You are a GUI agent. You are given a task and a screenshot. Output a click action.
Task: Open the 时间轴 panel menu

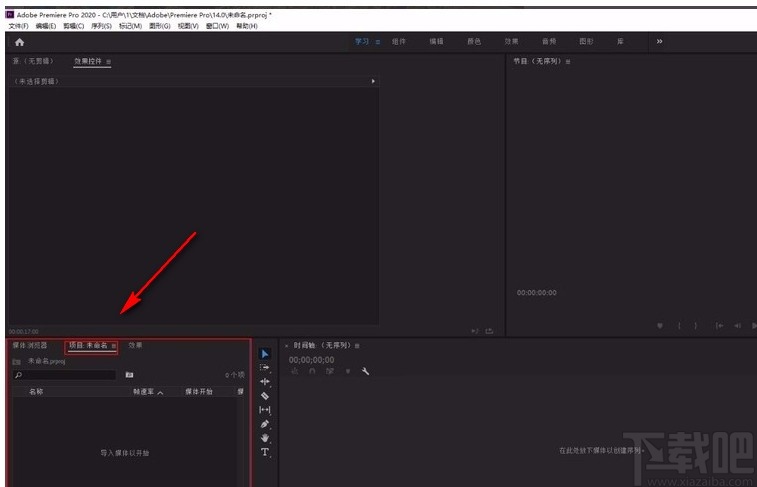(x=357, y=346)
